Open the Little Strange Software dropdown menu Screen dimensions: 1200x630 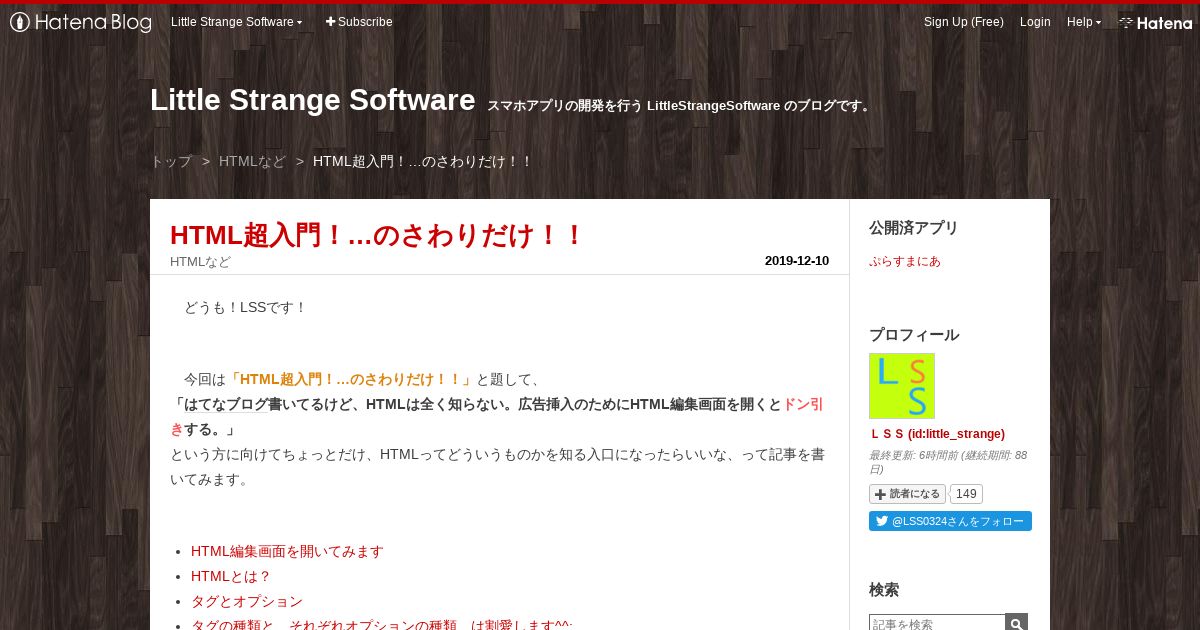[x=236, y=22]
